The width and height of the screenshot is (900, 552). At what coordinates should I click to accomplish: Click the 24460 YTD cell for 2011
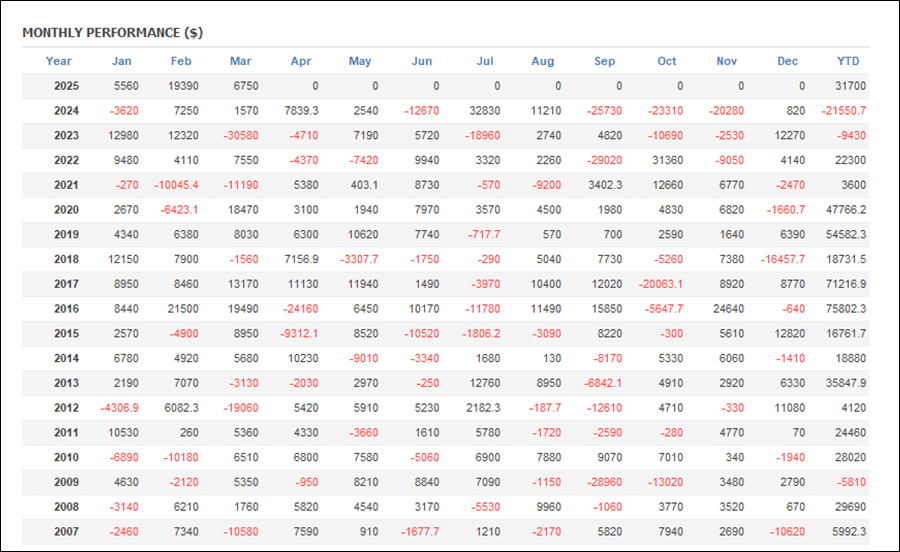tap(850, 432)
